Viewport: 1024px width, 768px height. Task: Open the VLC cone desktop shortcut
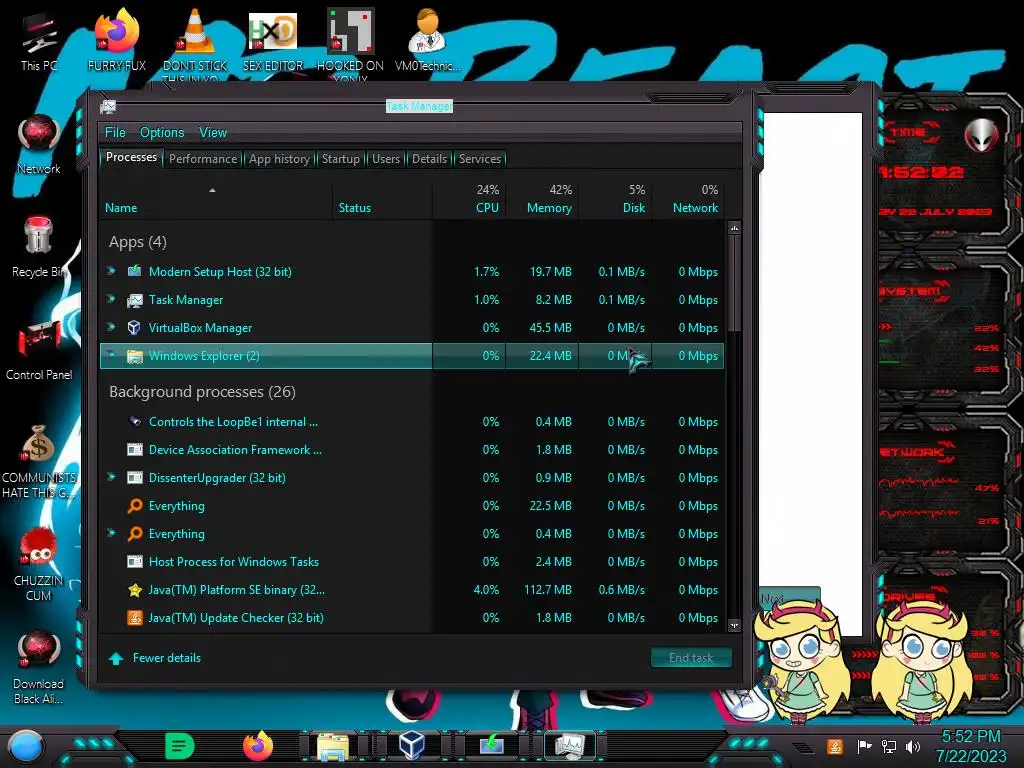point(195,40)
